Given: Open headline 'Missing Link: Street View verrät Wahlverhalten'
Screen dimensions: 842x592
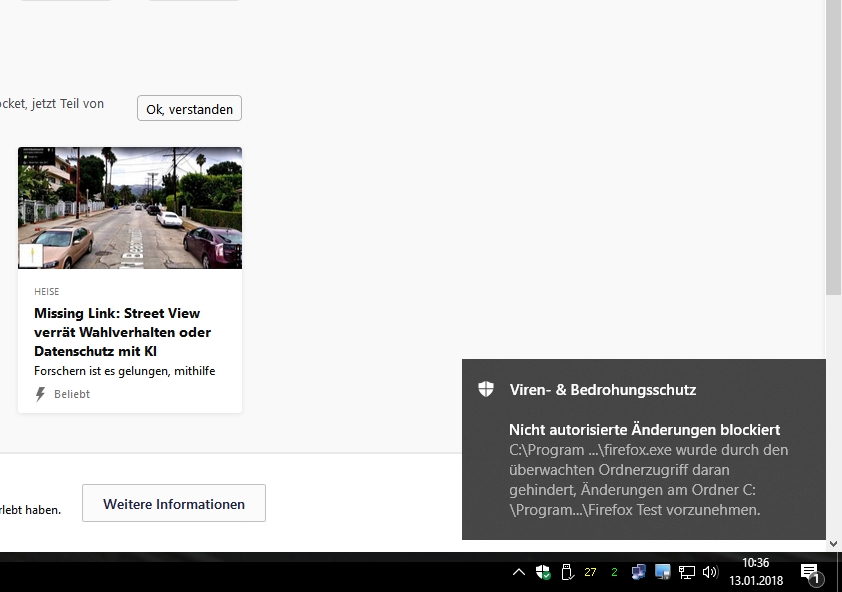Looking at the screenshot, I should point(122,332).
